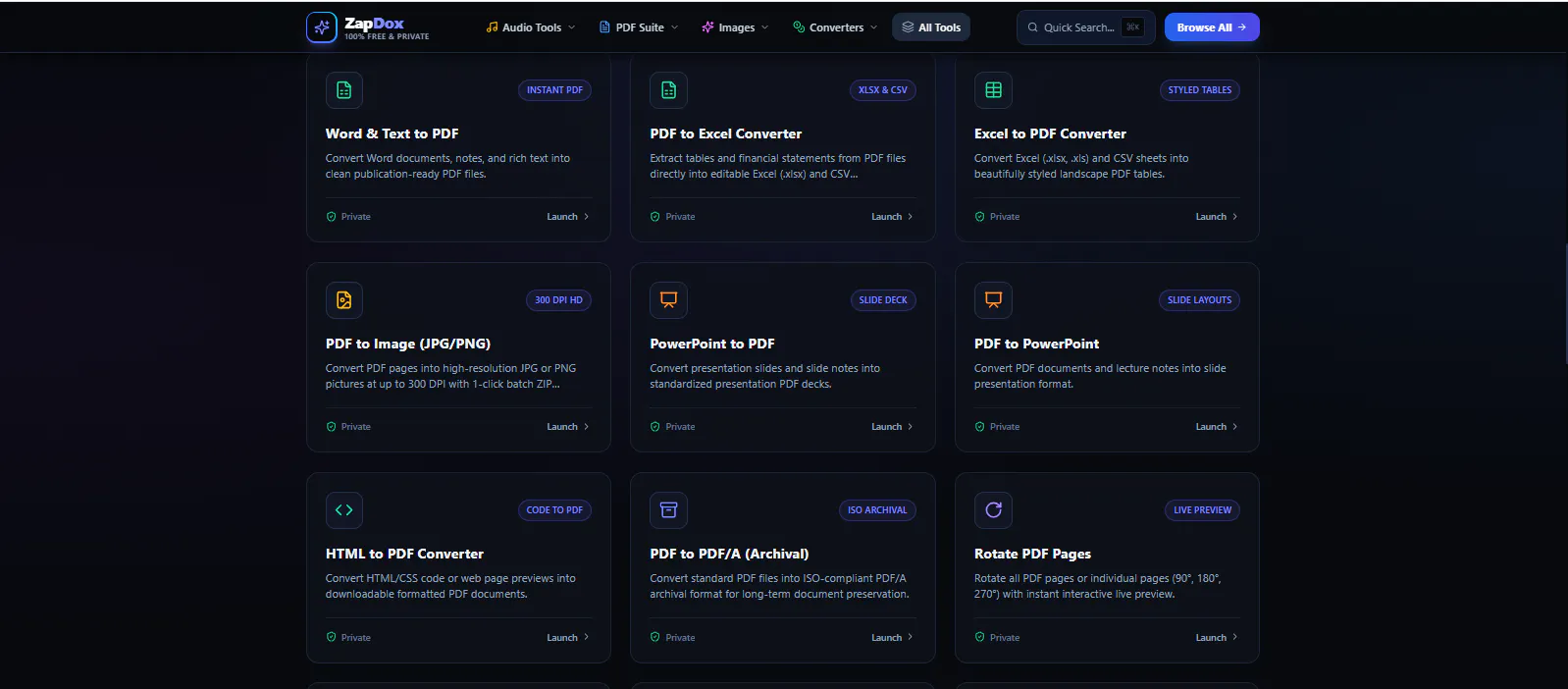Click the PDF to PDF/A archive box icon

click(668, 510)
